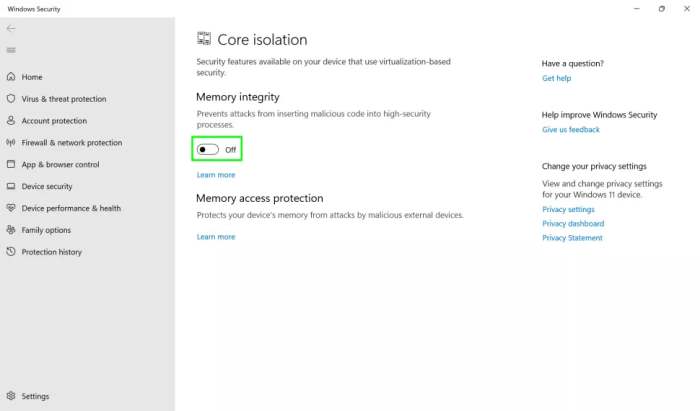Click Learn more under Memory integrity
The image size is (700, 411).
coord(216,175)
